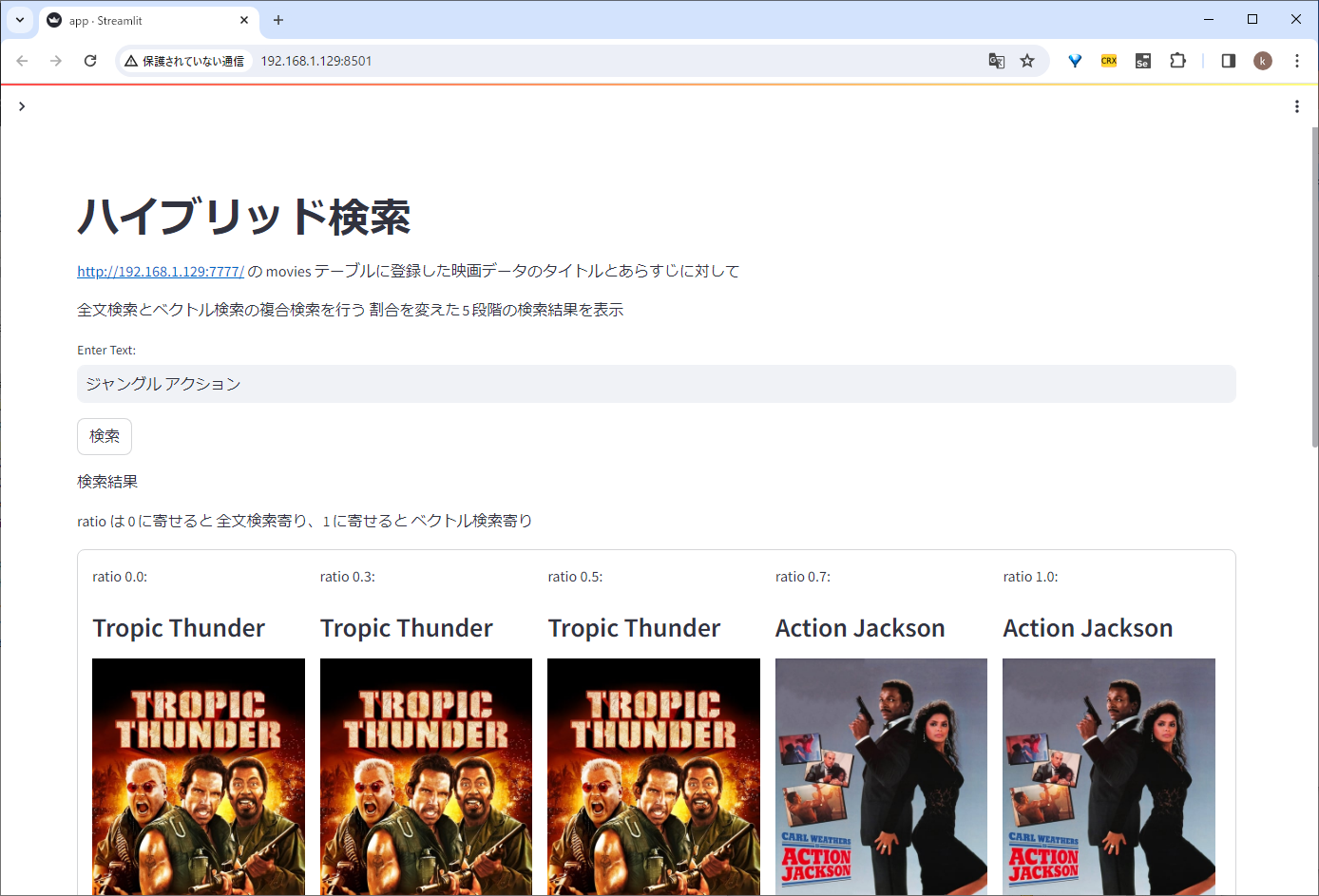Screen dimensions: 1319x896
Task: Click the ratio 0.7: label
Action: 803,577
